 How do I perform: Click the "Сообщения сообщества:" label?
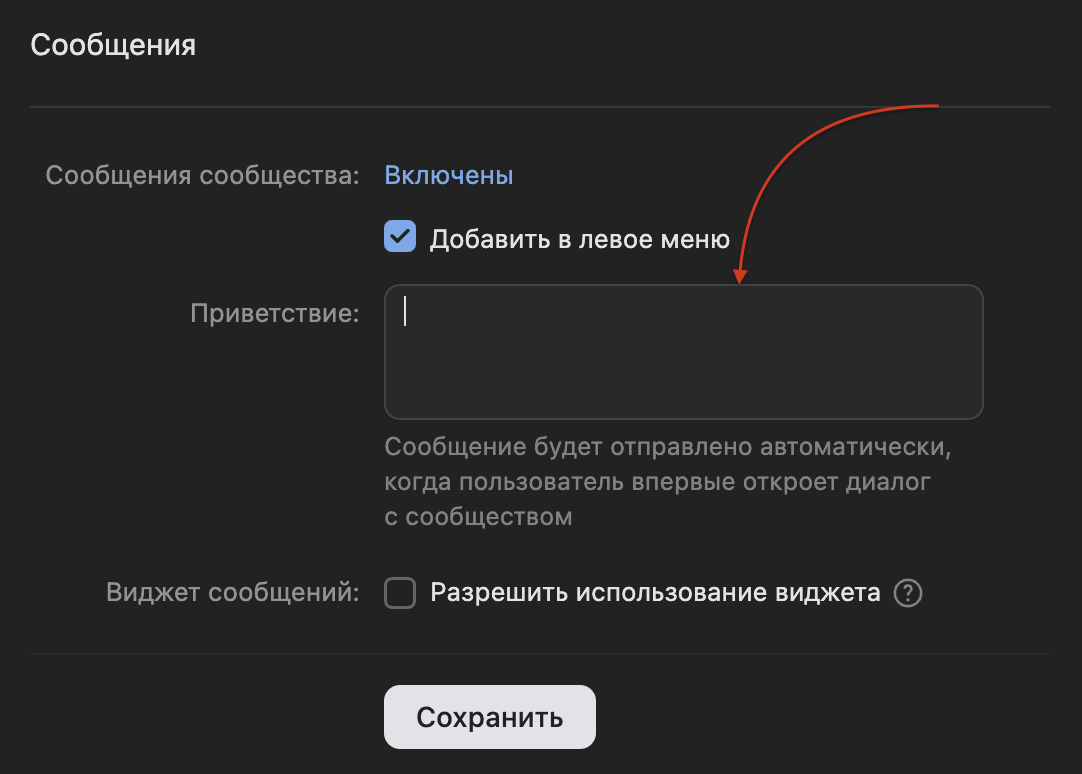tap(202, 176)
